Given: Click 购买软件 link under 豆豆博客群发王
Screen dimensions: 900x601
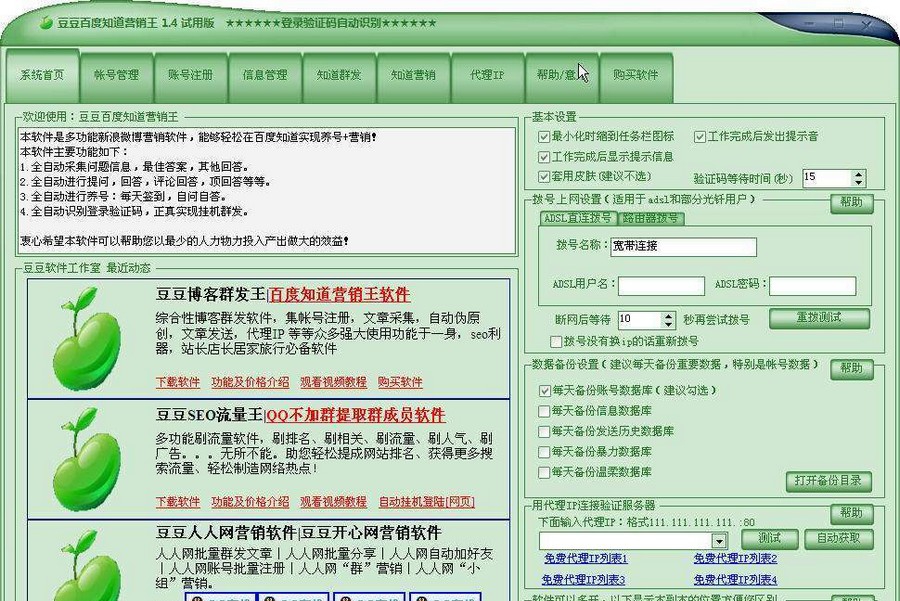Looking at the screenshot, I should click(400, 382).
